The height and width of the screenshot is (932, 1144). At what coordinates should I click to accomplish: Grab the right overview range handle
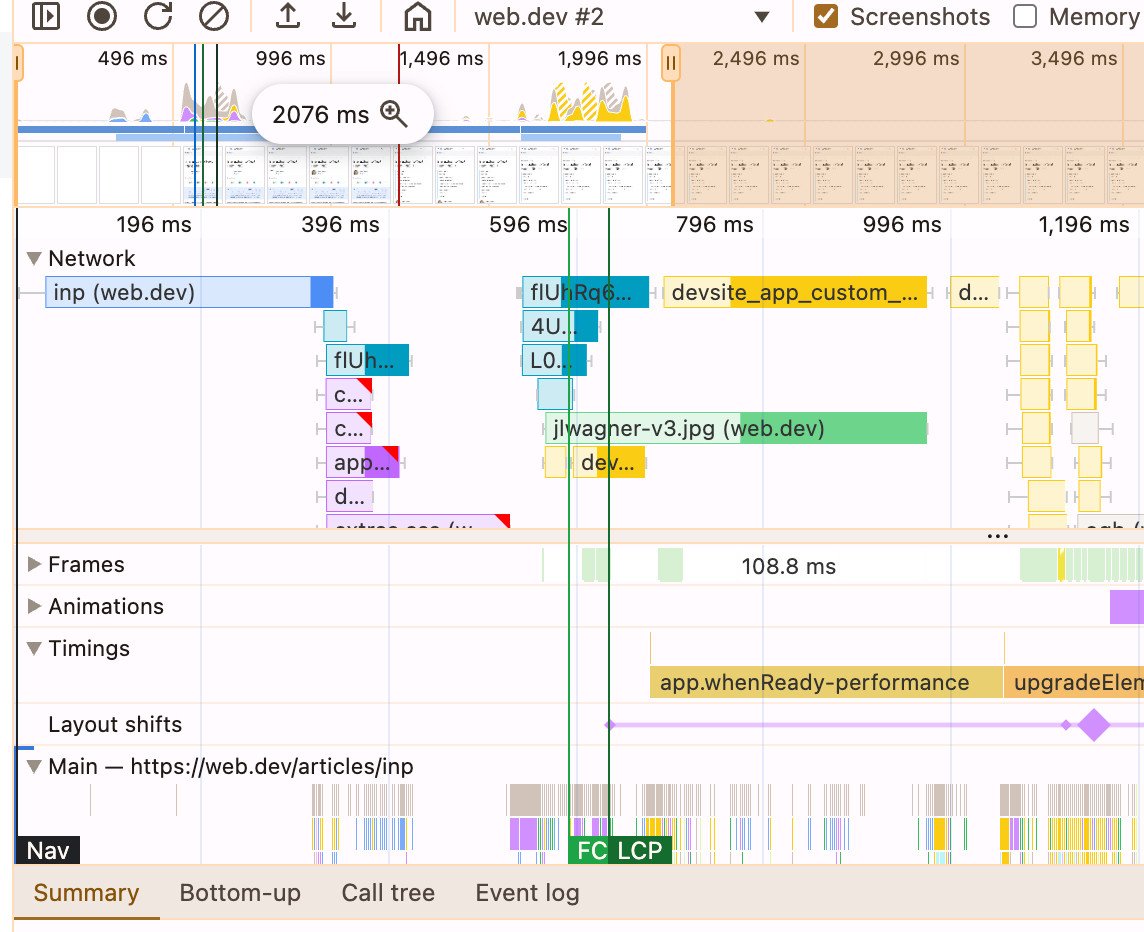(670, 63)
